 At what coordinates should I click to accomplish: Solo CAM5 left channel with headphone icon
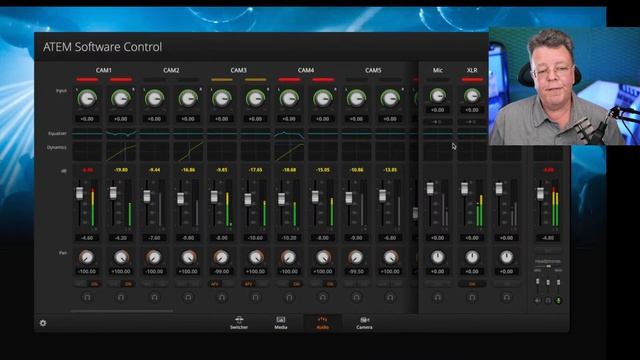click(x=356, y=298)
